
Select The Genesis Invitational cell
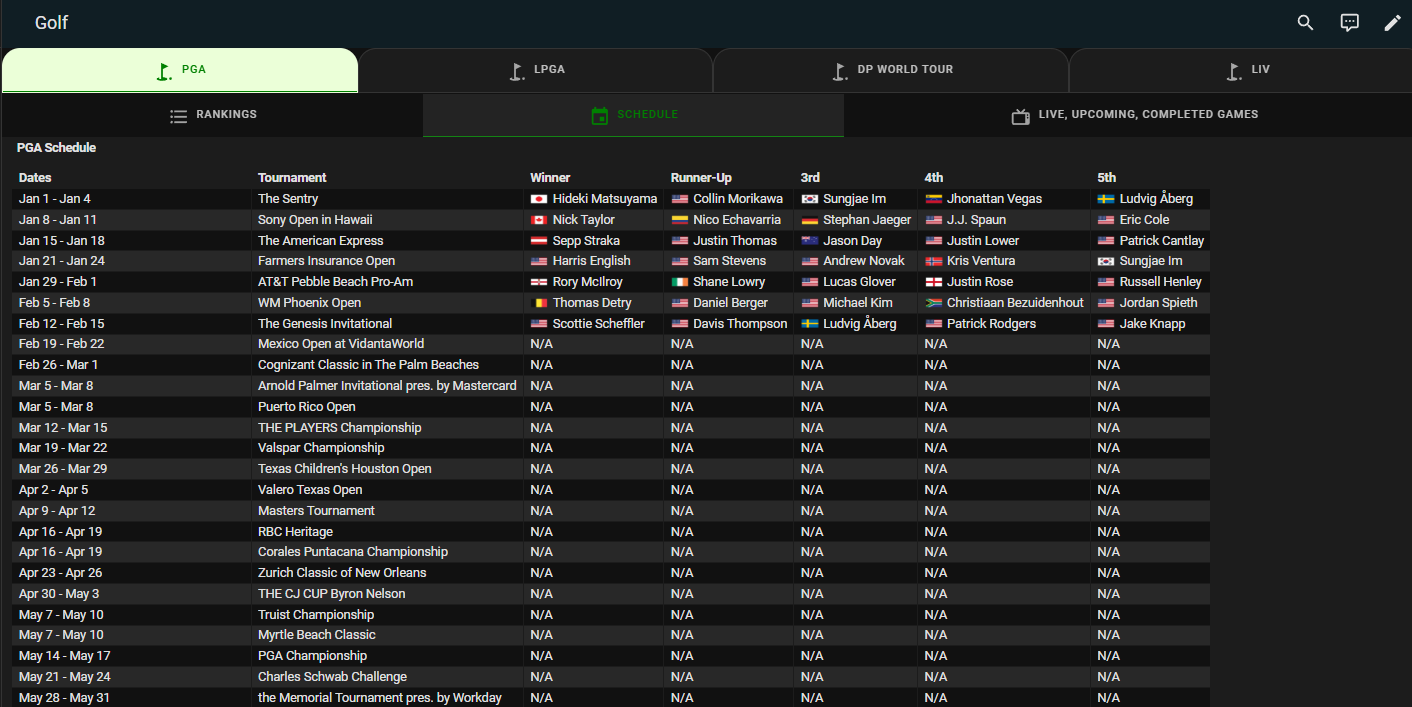click(387, 324)
